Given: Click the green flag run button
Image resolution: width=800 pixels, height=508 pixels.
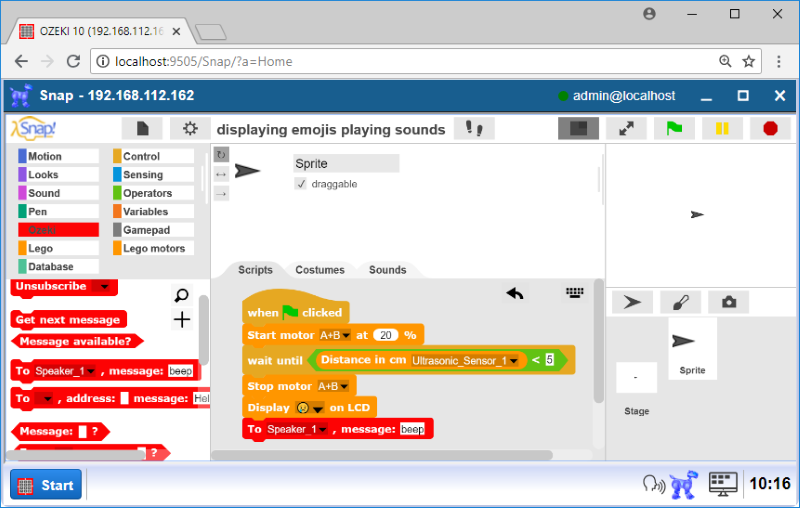Looking at the screenshot, I should (674, 129).
